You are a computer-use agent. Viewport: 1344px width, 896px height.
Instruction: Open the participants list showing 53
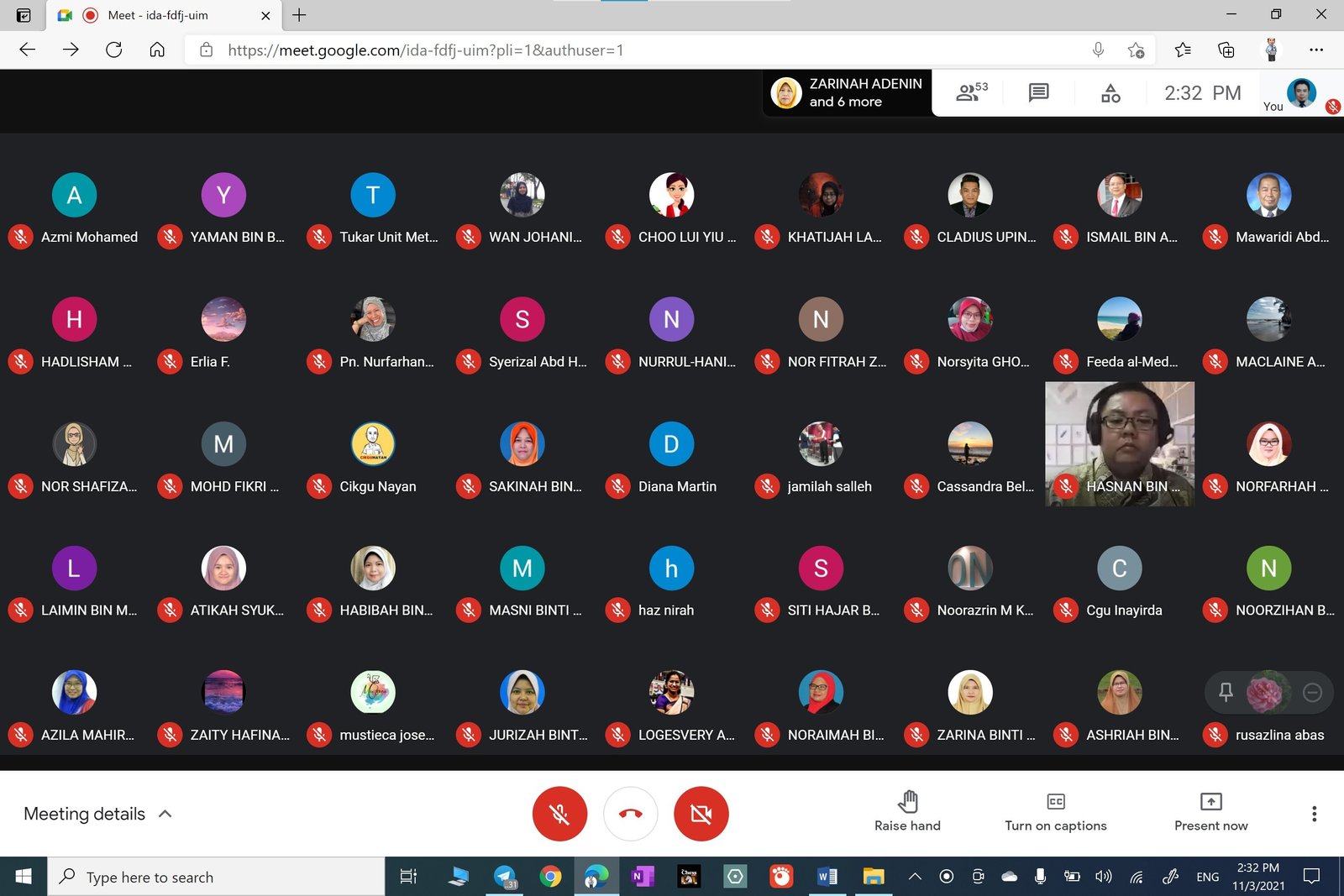click(x=972, y=92)
